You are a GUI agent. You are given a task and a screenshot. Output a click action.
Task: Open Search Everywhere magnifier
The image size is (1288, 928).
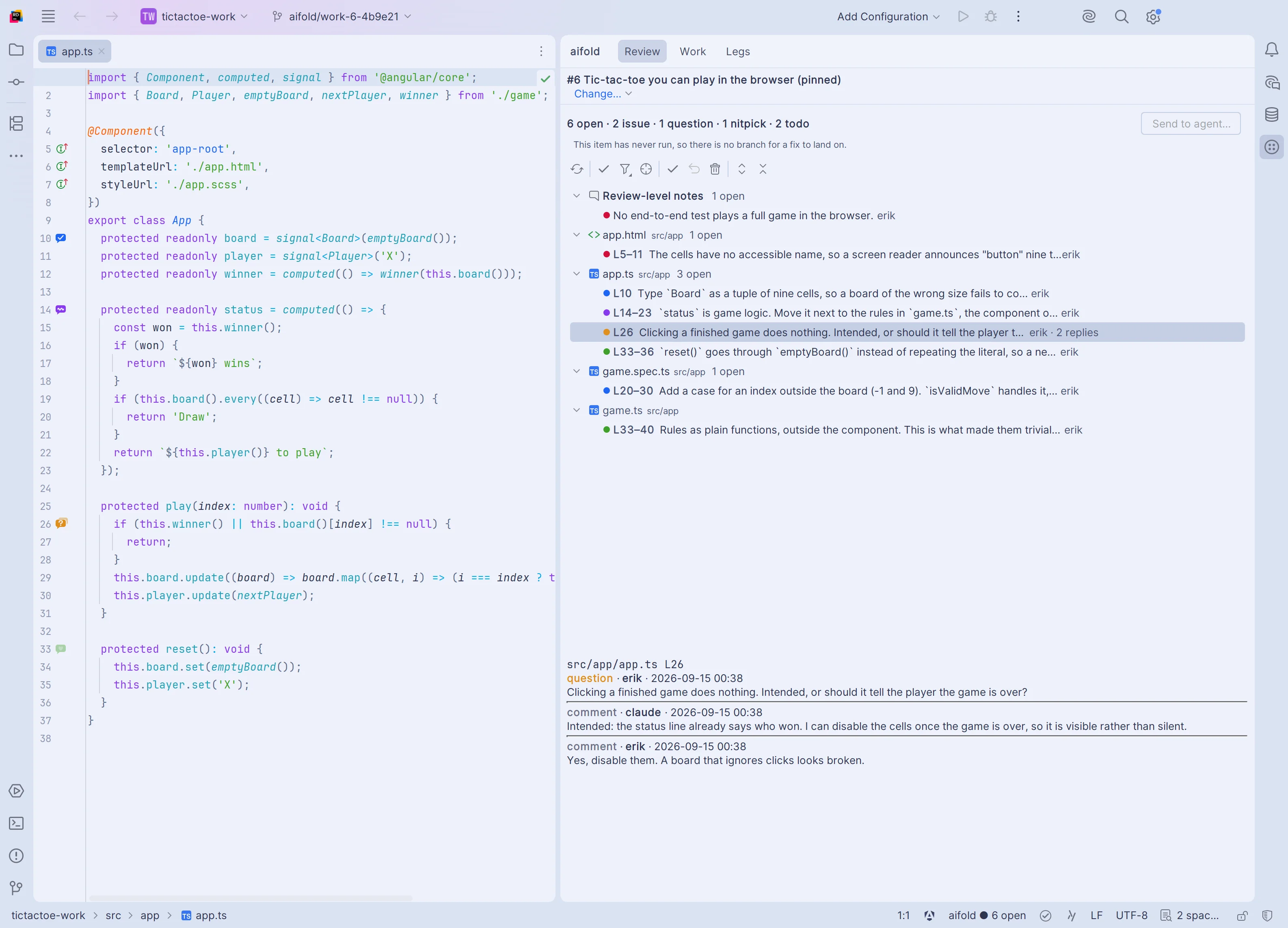click(1121, 17)
